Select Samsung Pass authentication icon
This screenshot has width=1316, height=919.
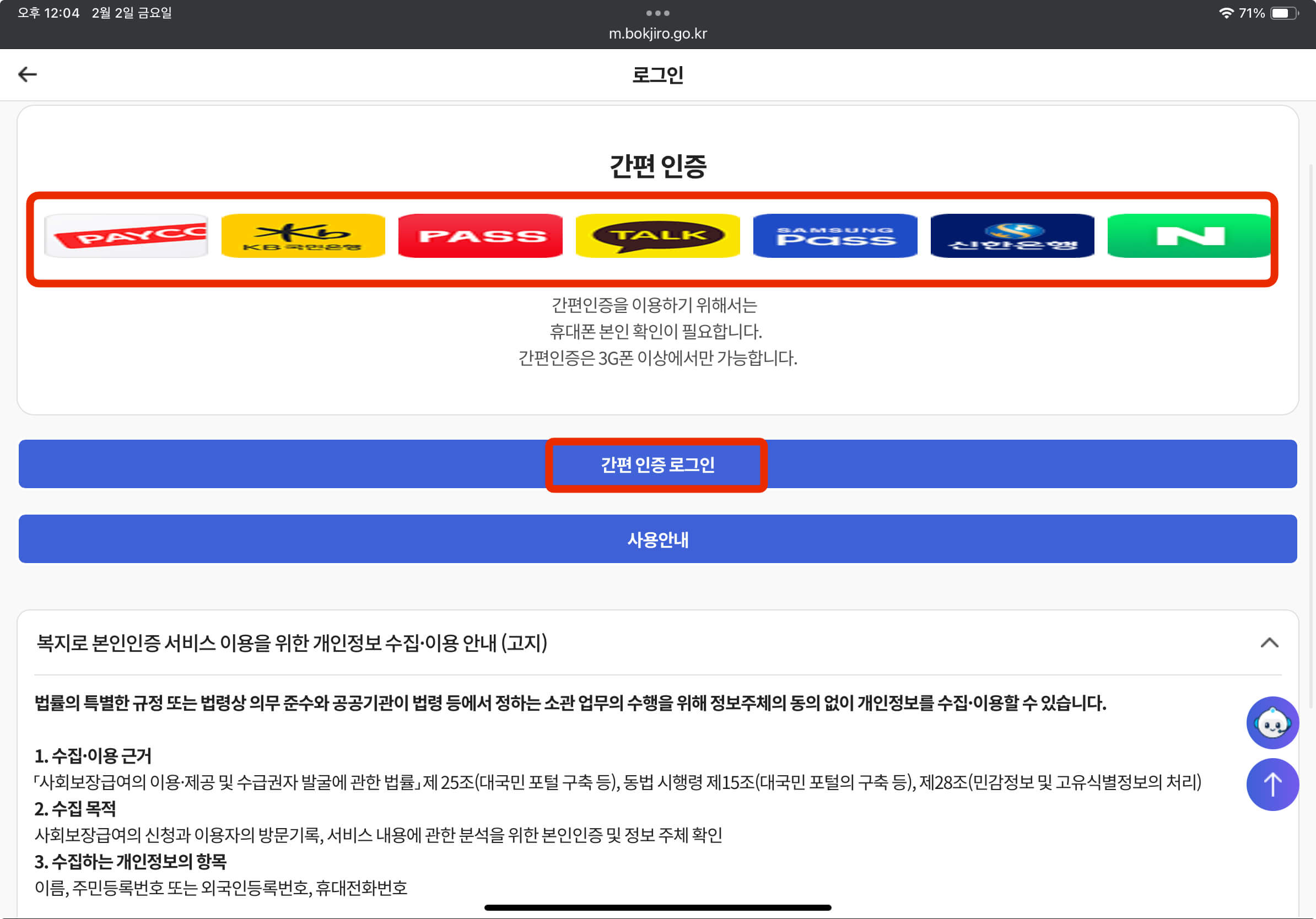tap(835, 235)
